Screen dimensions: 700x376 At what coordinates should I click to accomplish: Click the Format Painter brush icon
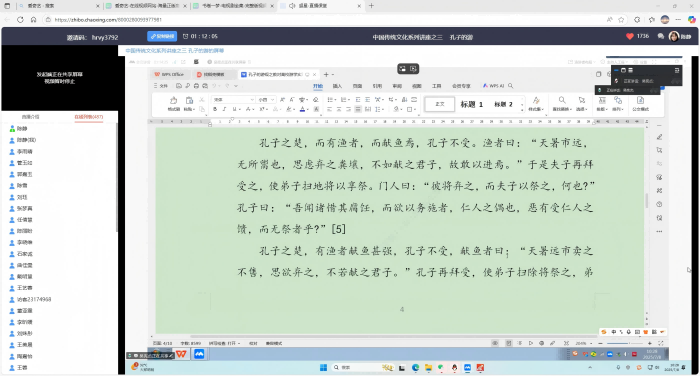point(173,100)
